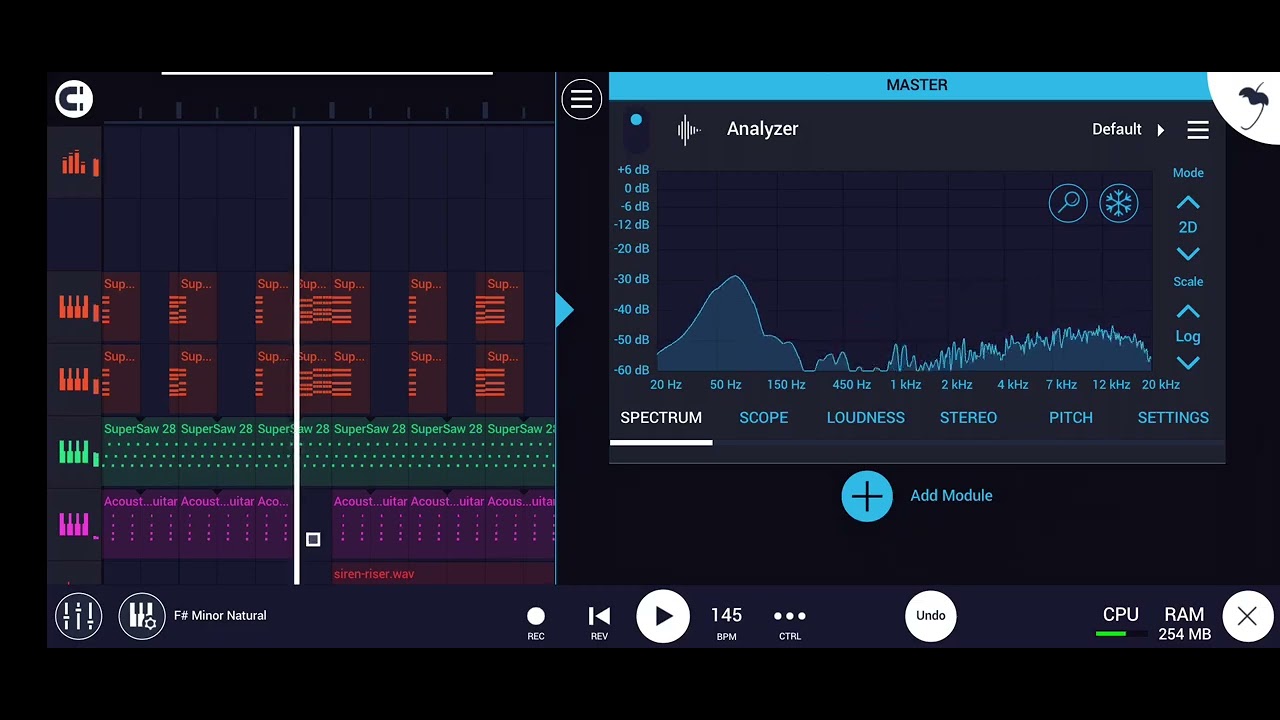1280x720 pixels.
Task: Click the Undo button
Action: click(931, 616)
